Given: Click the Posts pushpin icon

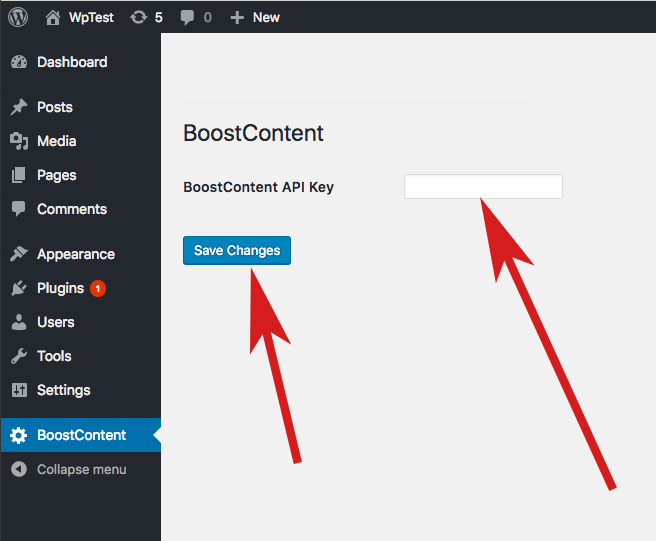Looking at the screenshot, I should tap(19, 107).
